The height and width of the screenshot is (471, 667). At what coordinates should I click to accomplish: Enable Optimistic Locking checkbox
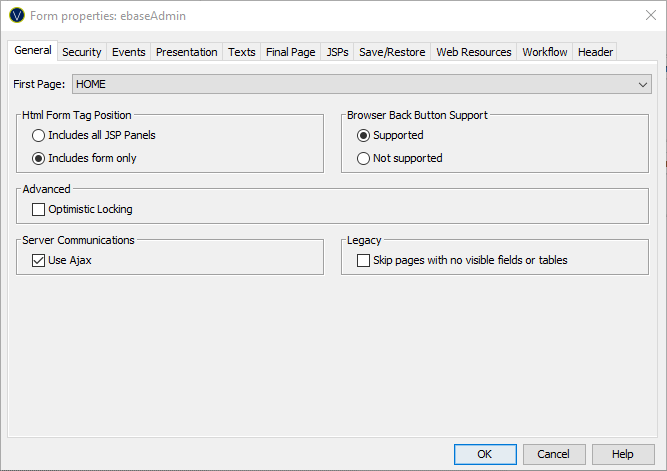coord(39,209)
